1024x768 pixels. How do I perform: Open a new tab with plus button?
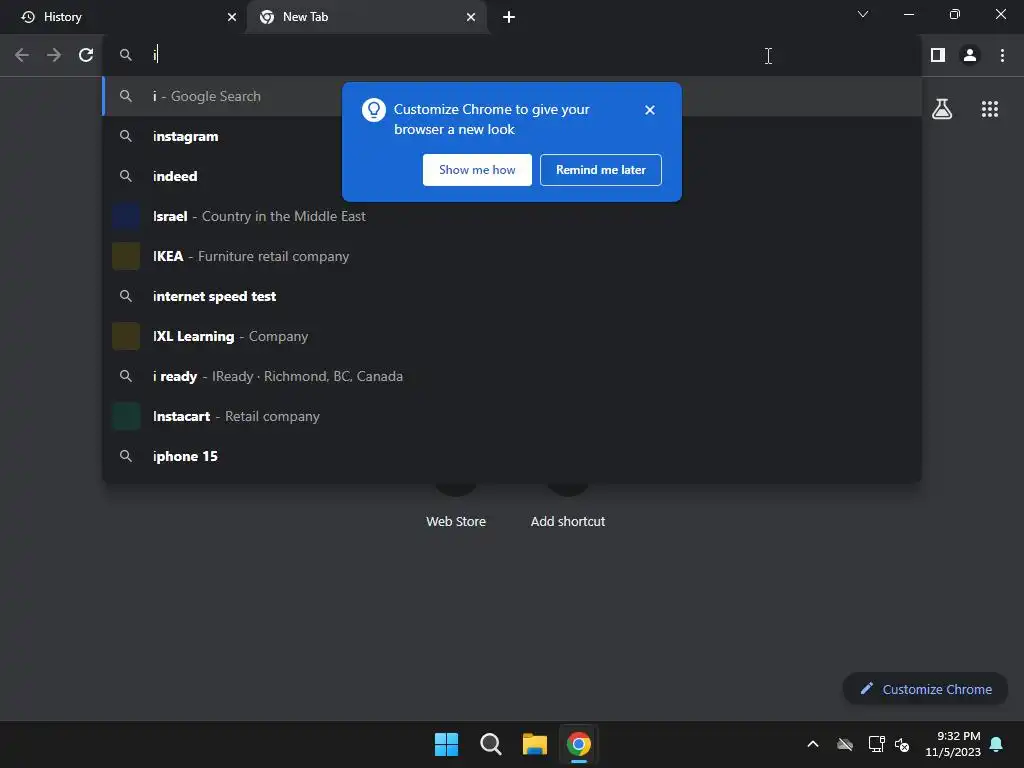pos(509,17)
